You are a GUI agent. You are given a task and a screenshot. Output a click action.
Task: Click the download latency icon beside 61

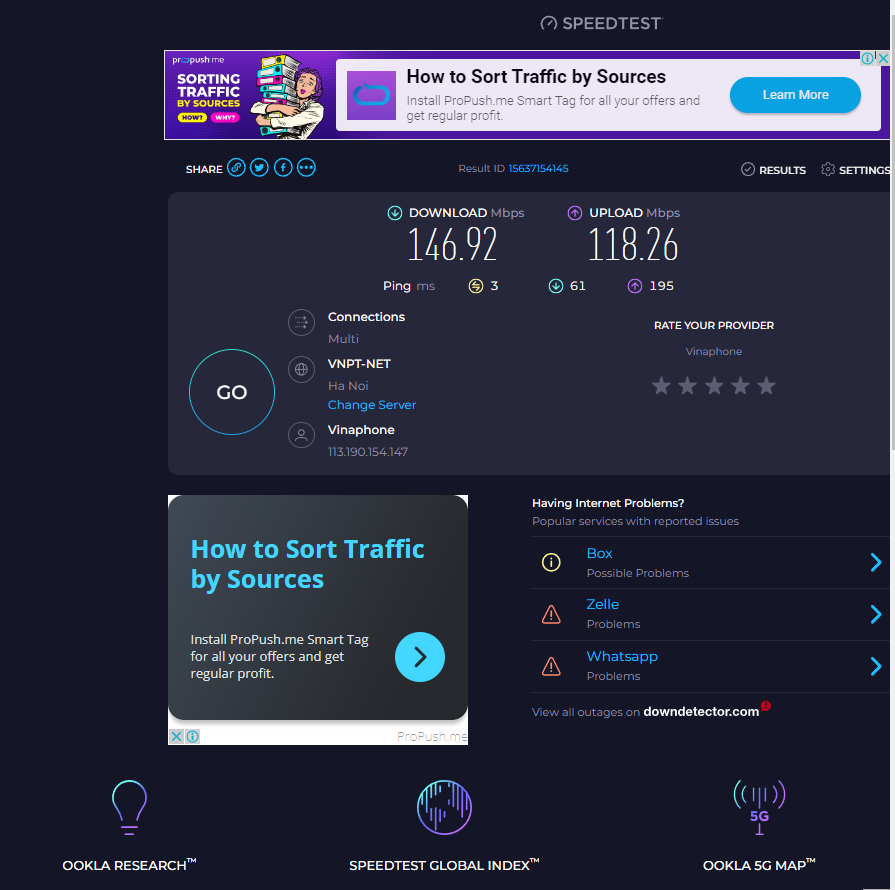coord(556,286)
